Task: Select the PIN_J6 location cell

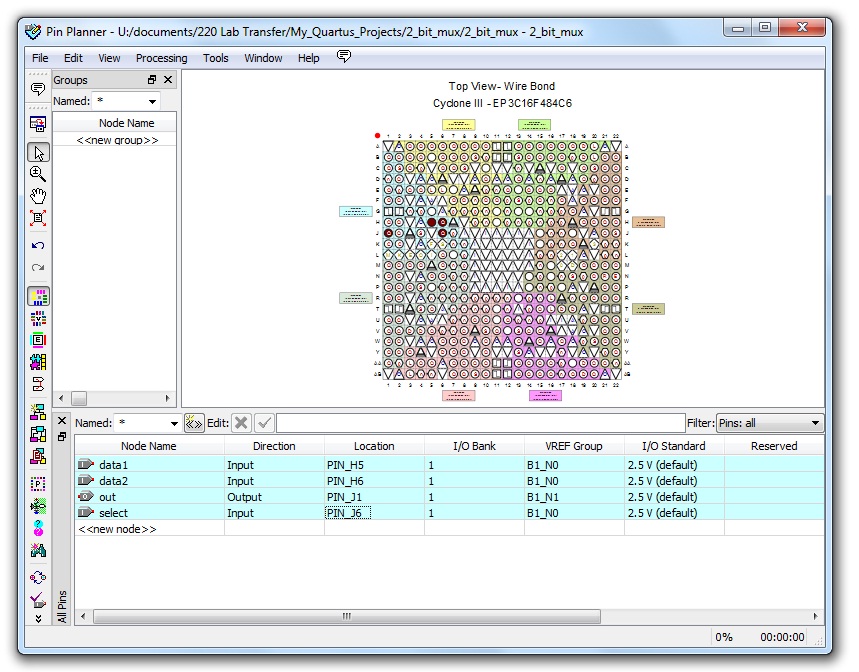Action: pos(374,513)
